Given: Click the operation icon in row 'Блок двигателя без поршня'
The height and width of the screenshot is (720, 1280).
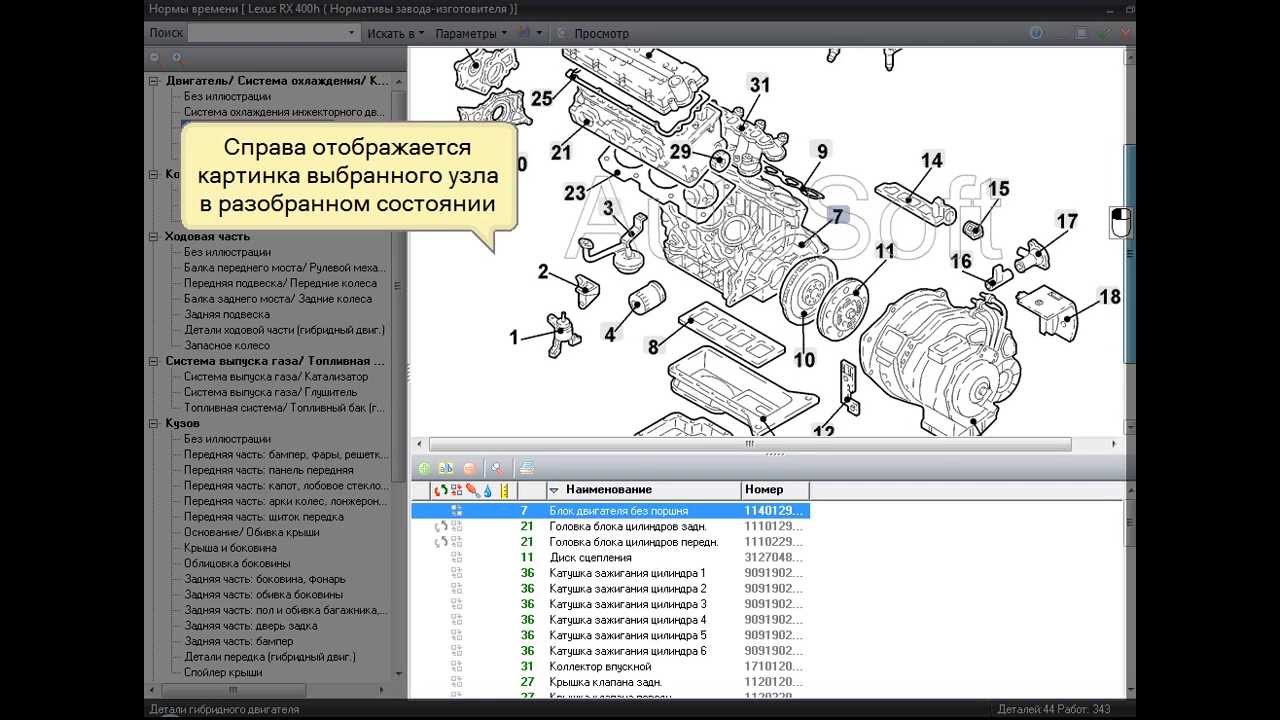Looking at the screenshot, I should tap(456, 511).
